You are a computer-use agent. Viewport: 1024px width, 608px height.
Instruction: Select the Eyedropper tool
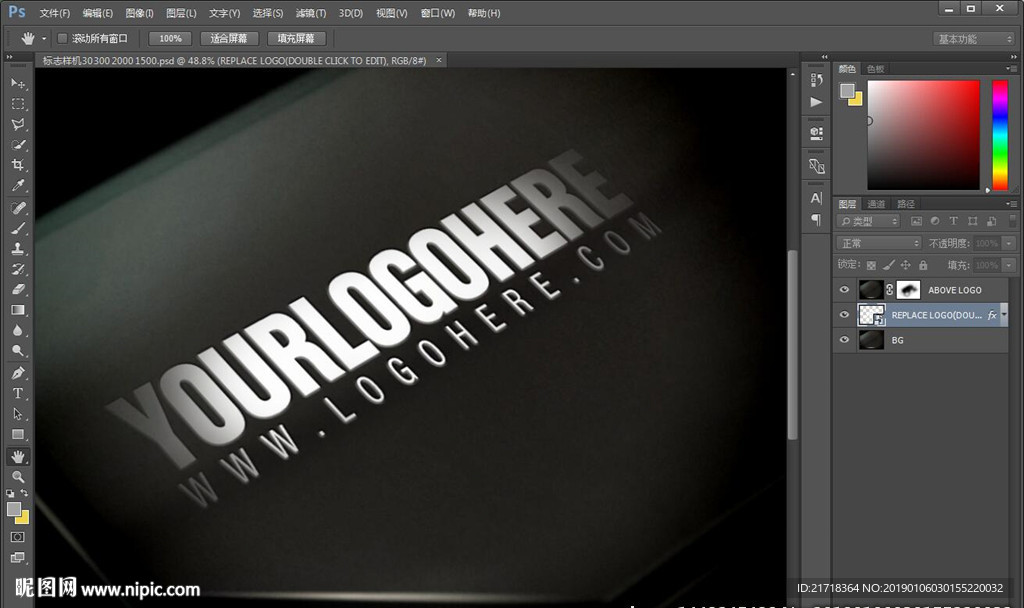coord(18,186)
